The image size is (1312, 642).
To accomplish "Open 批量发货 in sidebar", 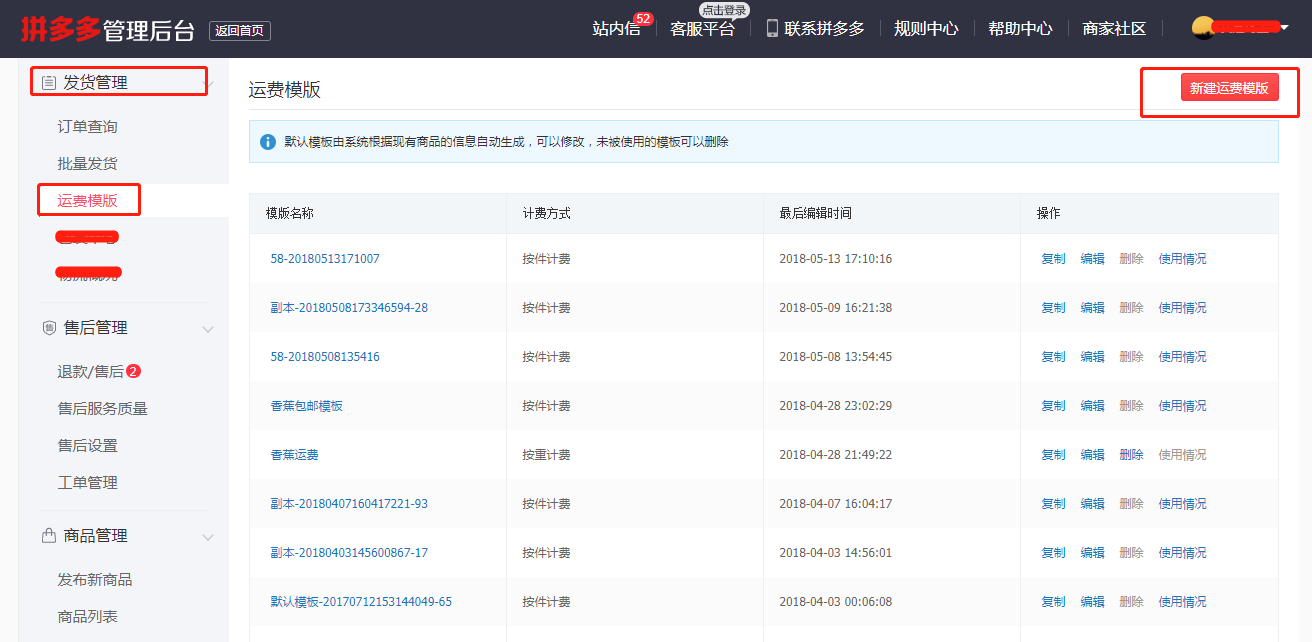I will (x=88, y=164).
